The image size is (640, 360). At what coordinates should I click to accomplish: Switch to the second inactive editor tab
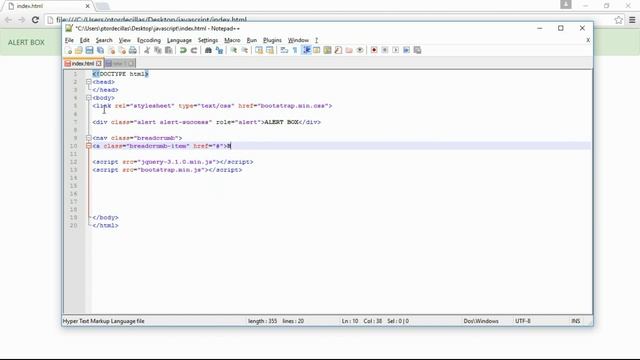tap(119, 64)
